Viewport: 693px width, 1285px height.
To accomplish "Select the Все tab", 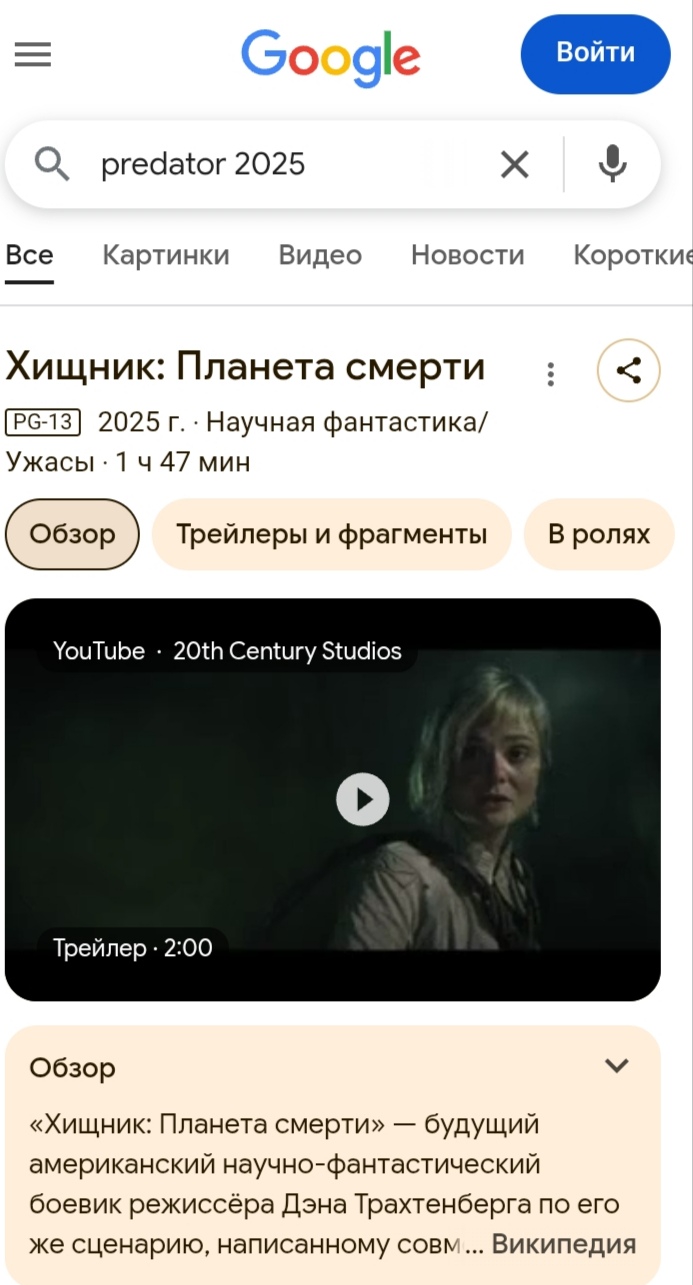I will [29, 256].
